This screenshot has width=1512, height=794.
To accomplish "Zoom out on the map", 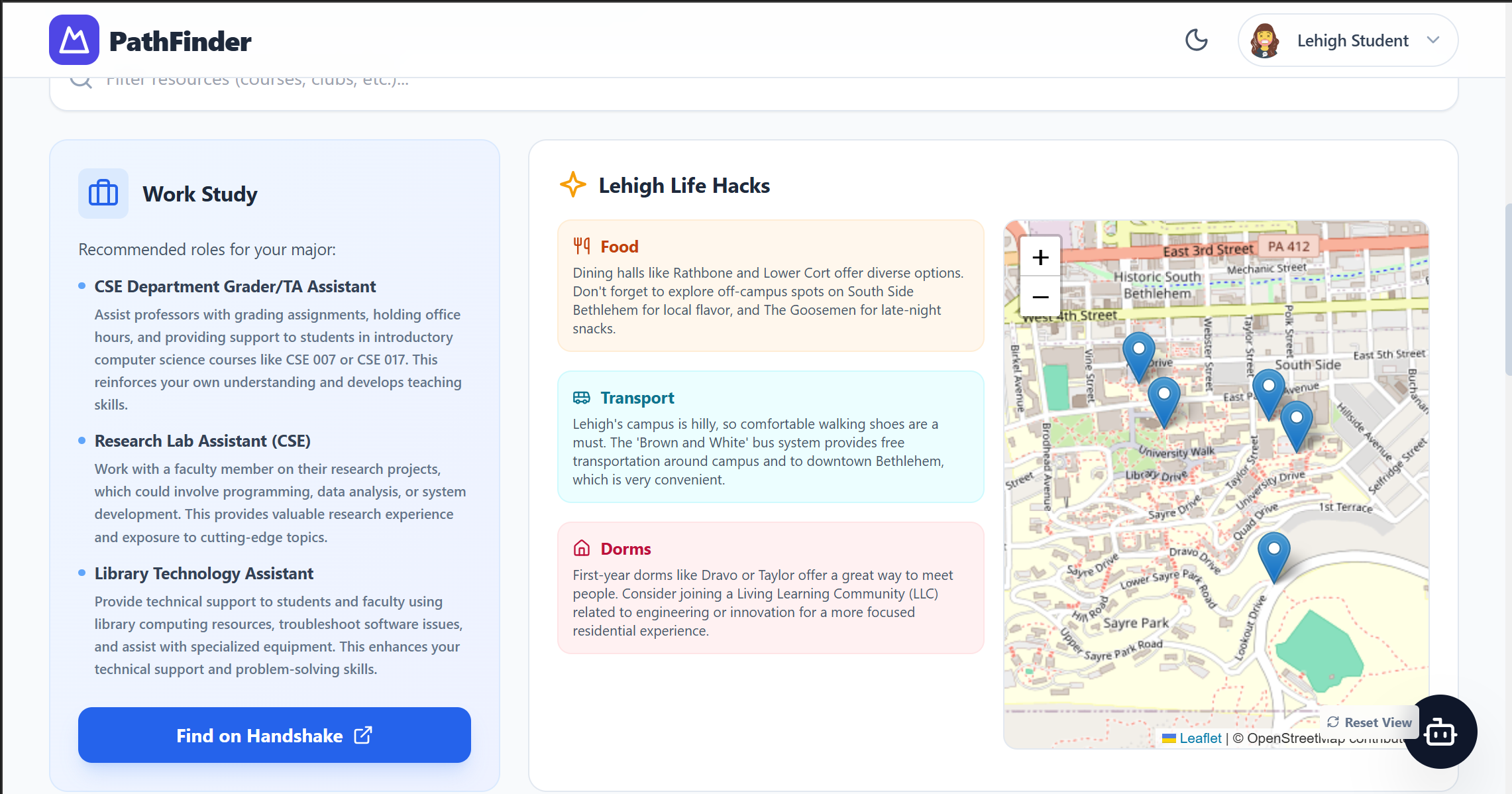I will coord(1040,296).
